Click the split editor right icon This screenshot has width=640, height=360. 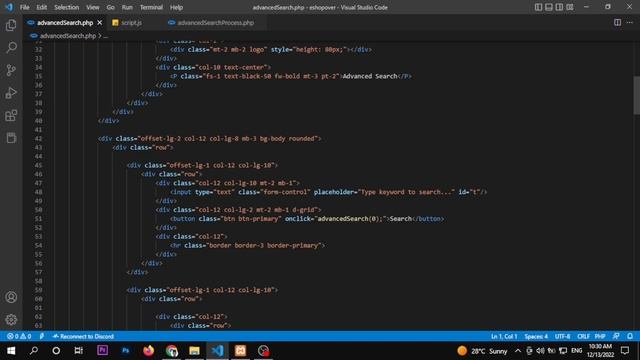pos(617,22)
